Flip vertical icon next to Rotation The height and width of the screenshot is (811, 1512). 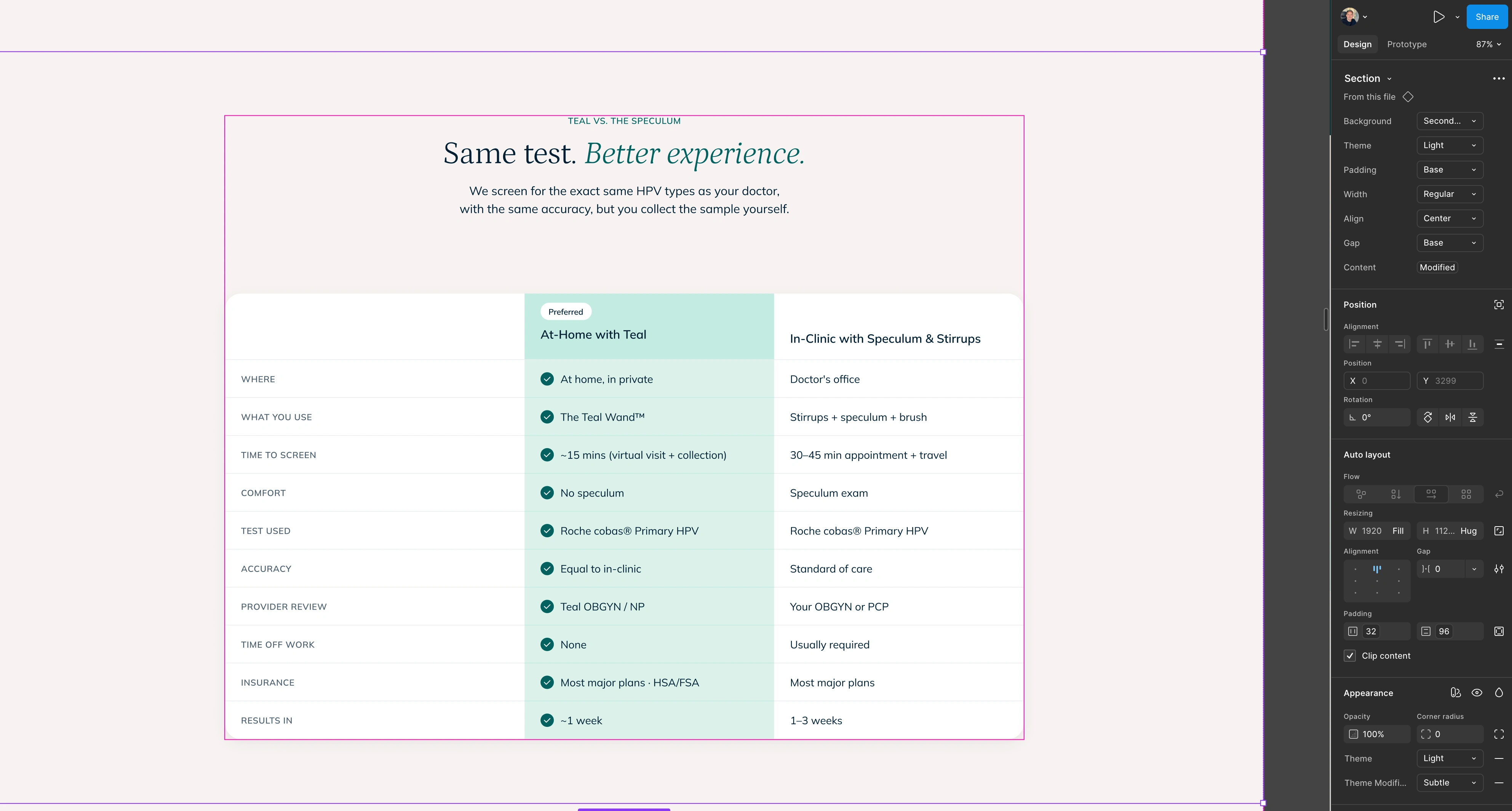tap(1472, 417)
